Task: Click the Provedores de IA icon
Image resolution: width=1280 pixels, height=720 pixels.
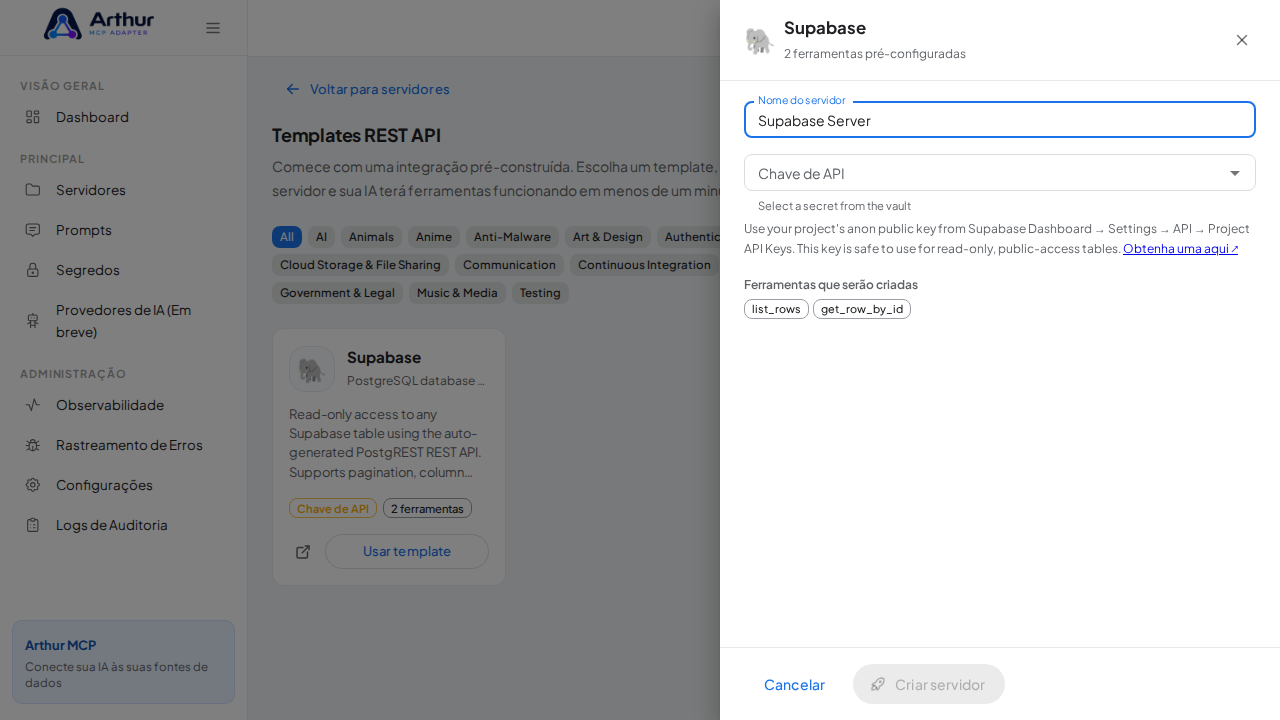Action: pyautogui.click(x=33, y=320)
